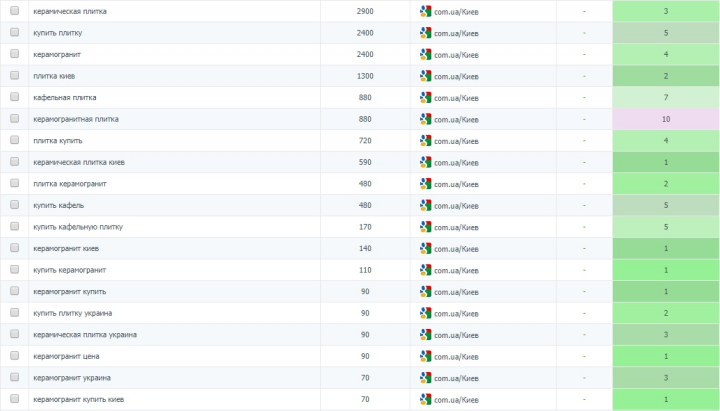Check керамическая плитка украина checkbox

click(15, 334)
